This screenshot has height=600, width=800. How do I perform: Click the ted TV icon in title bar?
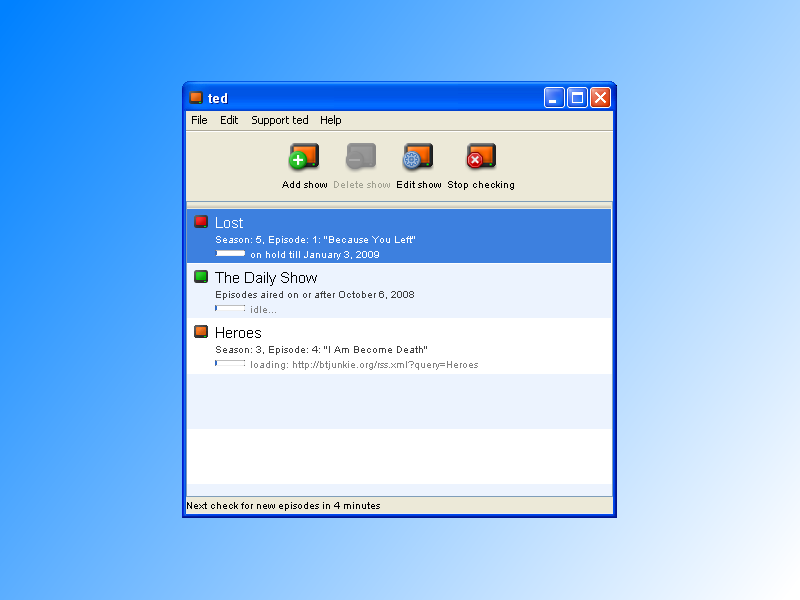[x=197, y=98]
